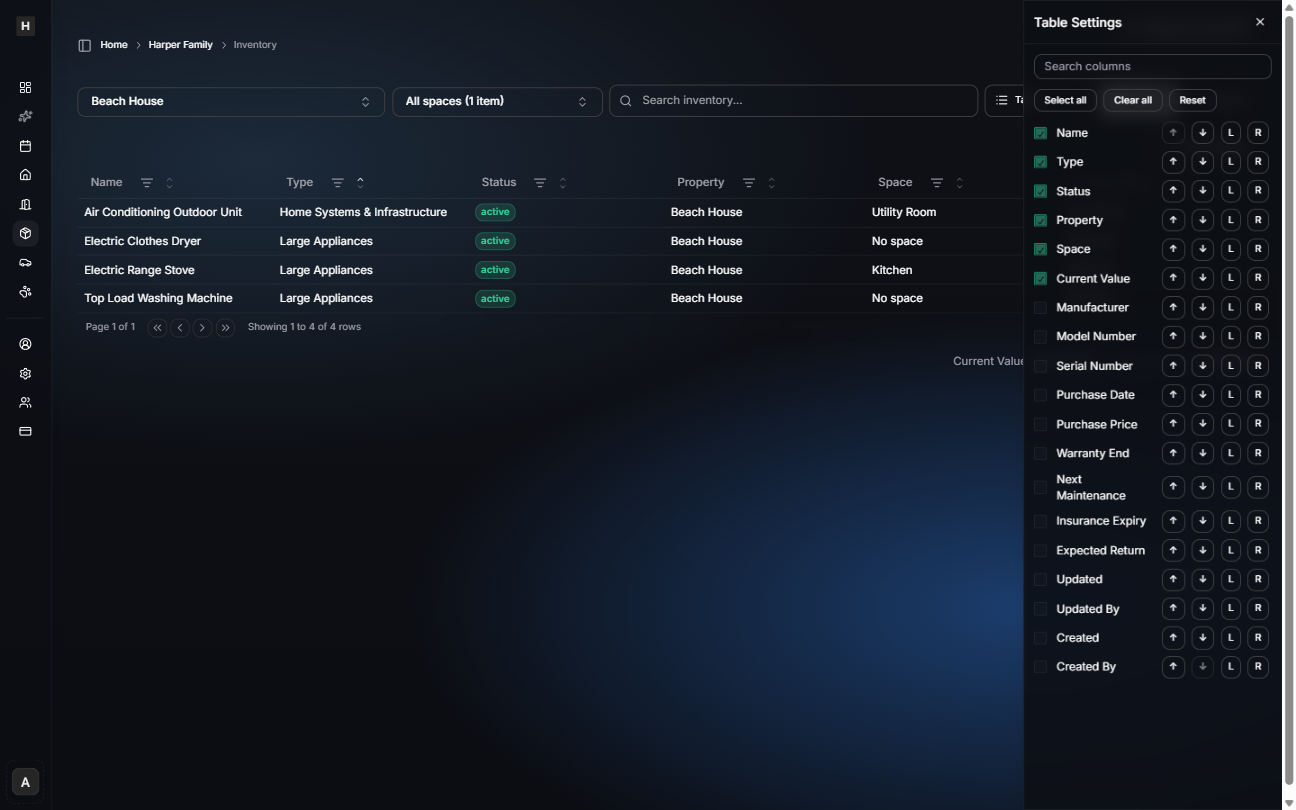Enable the Manufacturer column checkbox
1296x810 pixels.
point(1040,308)
